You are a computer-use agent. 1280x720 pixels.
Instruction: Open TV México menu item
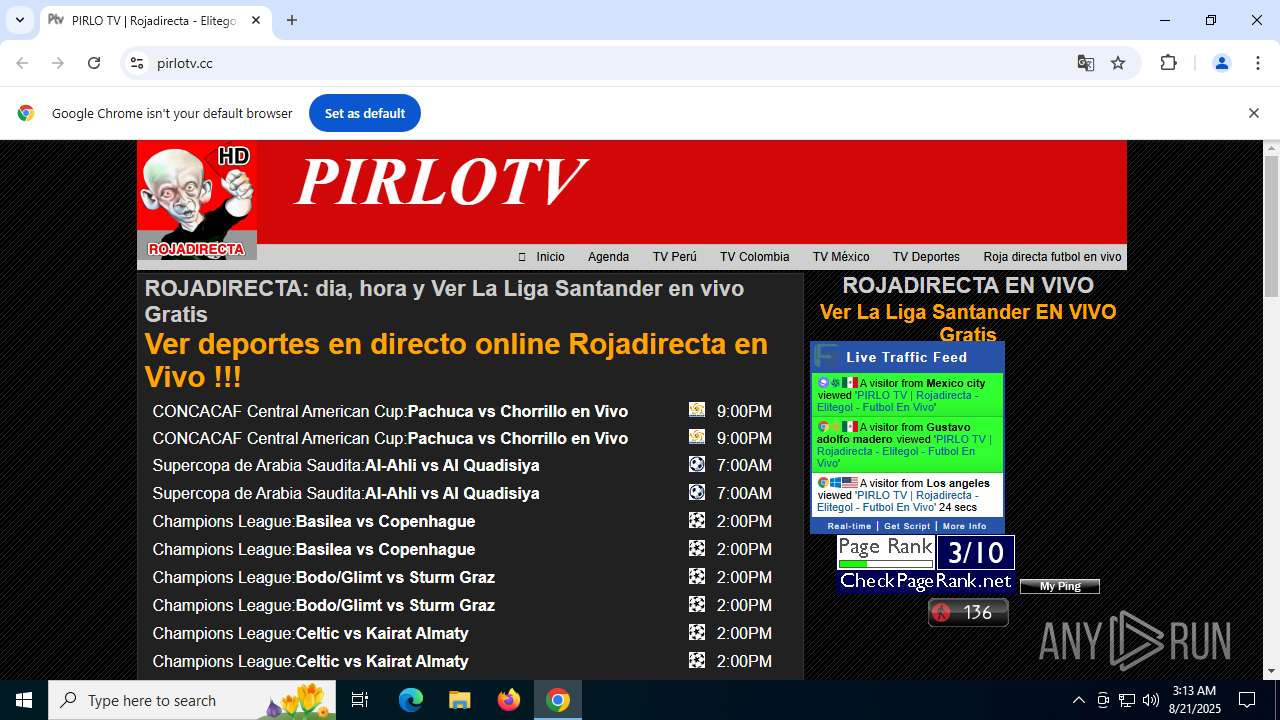pyautogui.click(x=841, y=257)
